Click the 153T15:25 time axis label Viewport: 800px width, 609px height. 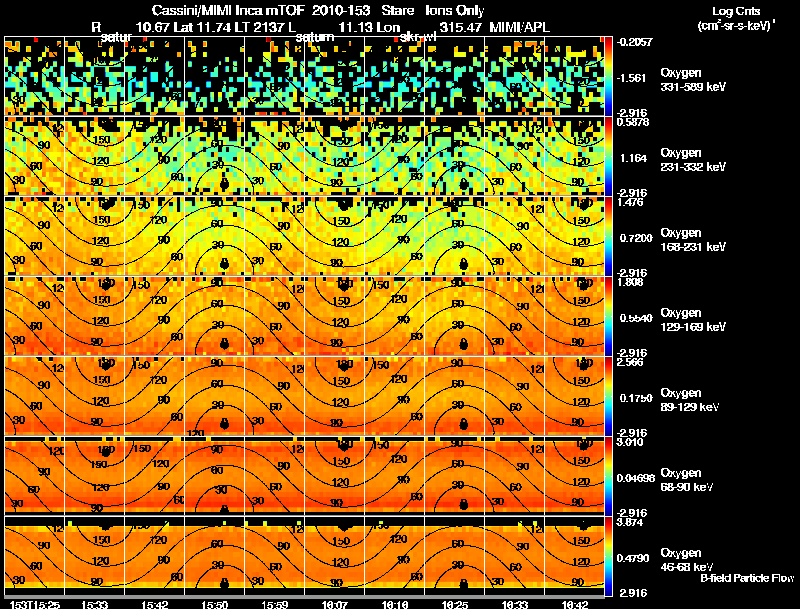click(35, 605)
